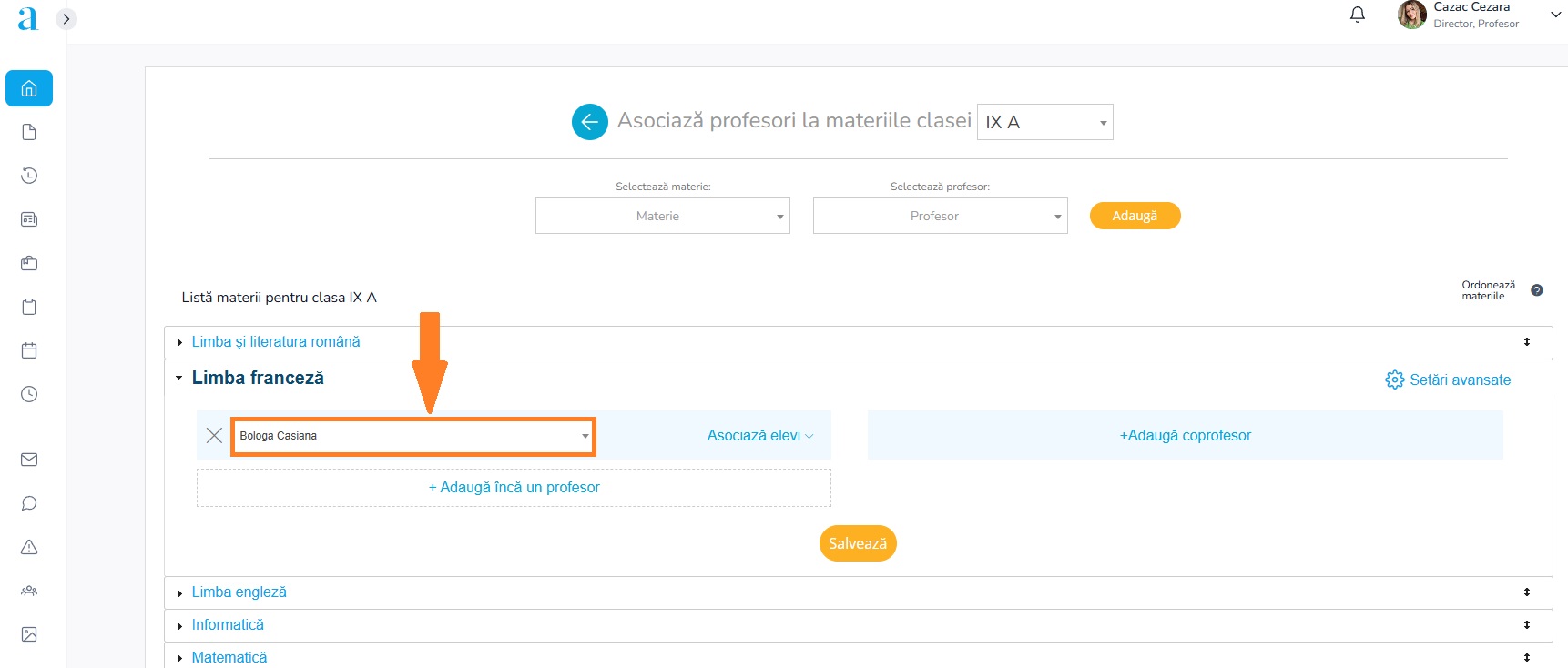Open Setări avansate link

click(x=1448, y=380)
